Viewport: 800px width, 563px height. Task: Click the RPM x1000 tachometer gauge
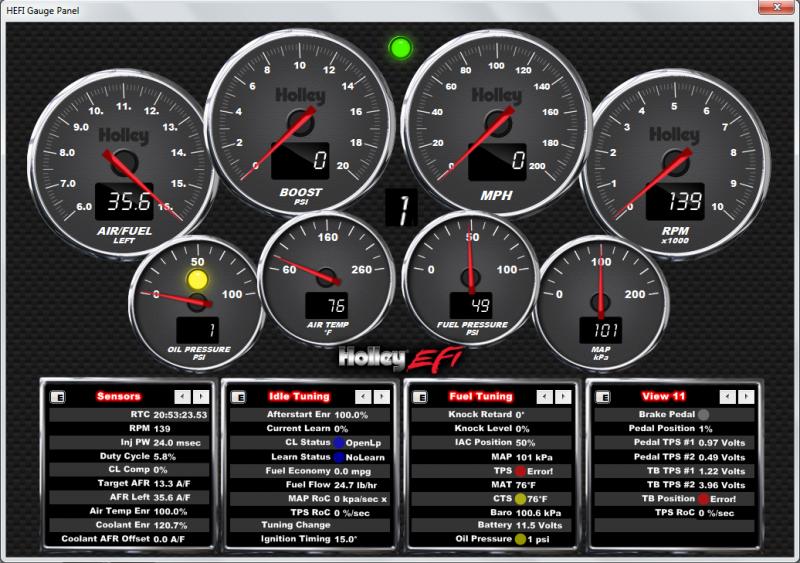coord(674,162)
